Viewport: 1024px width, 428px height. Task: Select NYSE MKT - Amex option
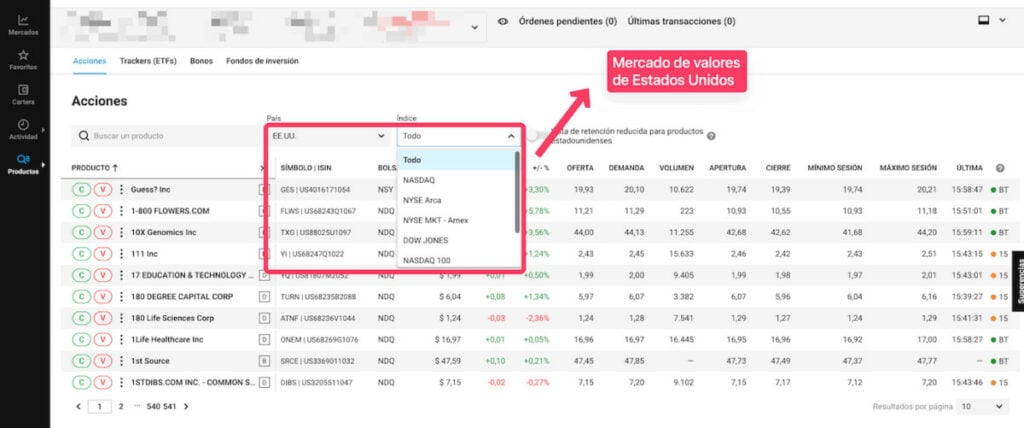[x=456, y=220]
